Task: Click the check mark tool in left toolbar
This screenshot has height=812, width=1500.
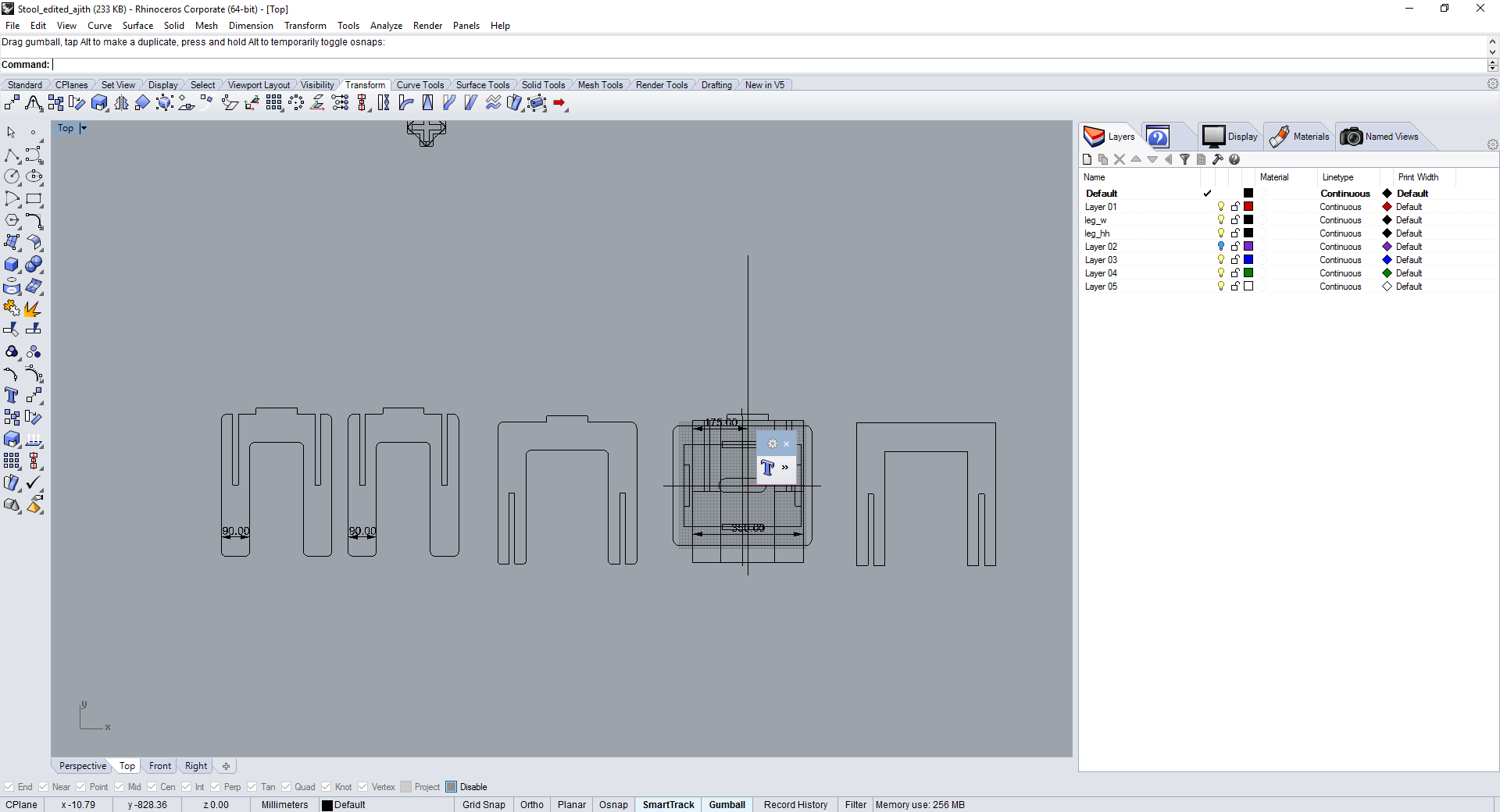Action: click(x=34, y=483)
